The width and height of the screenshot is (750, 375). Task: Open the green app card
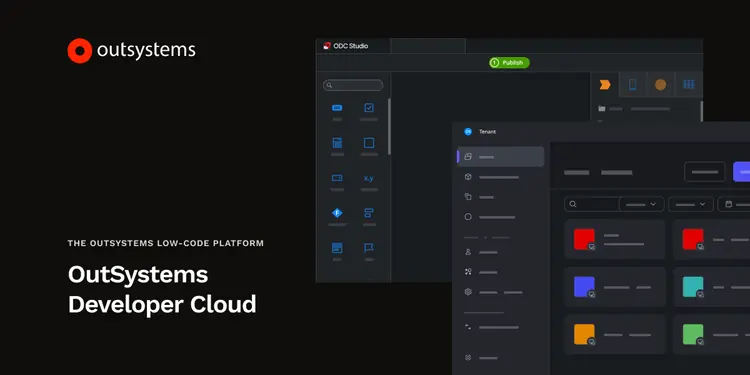711,334
